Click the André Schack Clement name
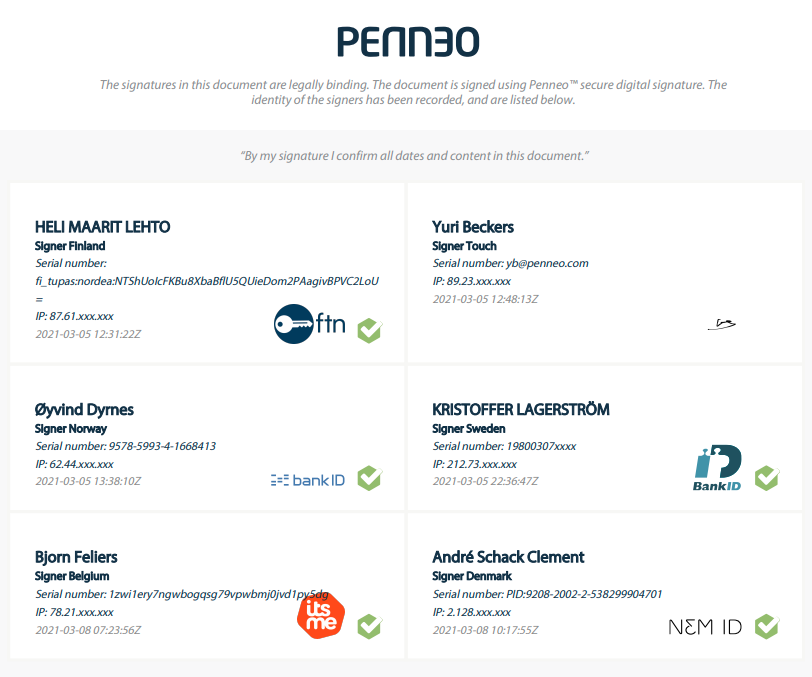This screenshot has width=812, height=677. click(x=509, y=557)
